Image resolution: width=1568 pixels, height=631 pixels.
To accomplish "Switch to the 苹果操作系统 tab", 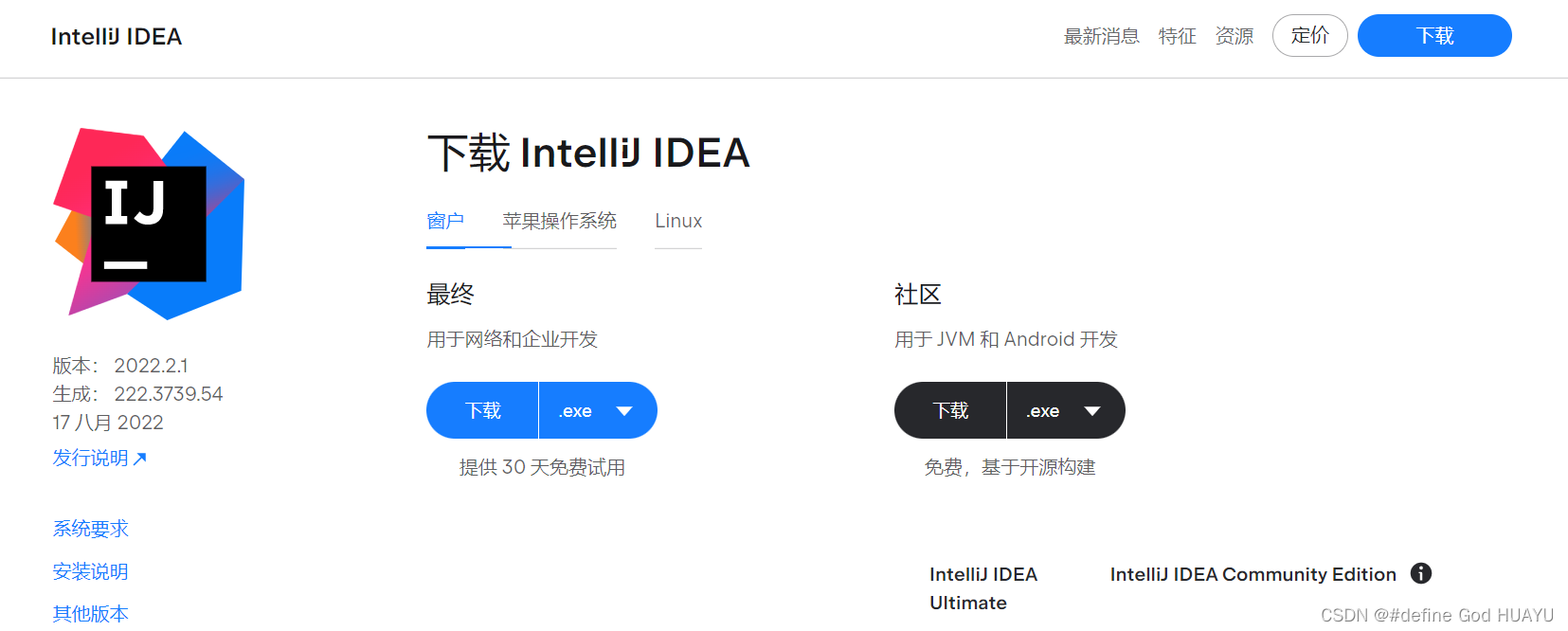I will pyautogui.click(x=560, y=221).
